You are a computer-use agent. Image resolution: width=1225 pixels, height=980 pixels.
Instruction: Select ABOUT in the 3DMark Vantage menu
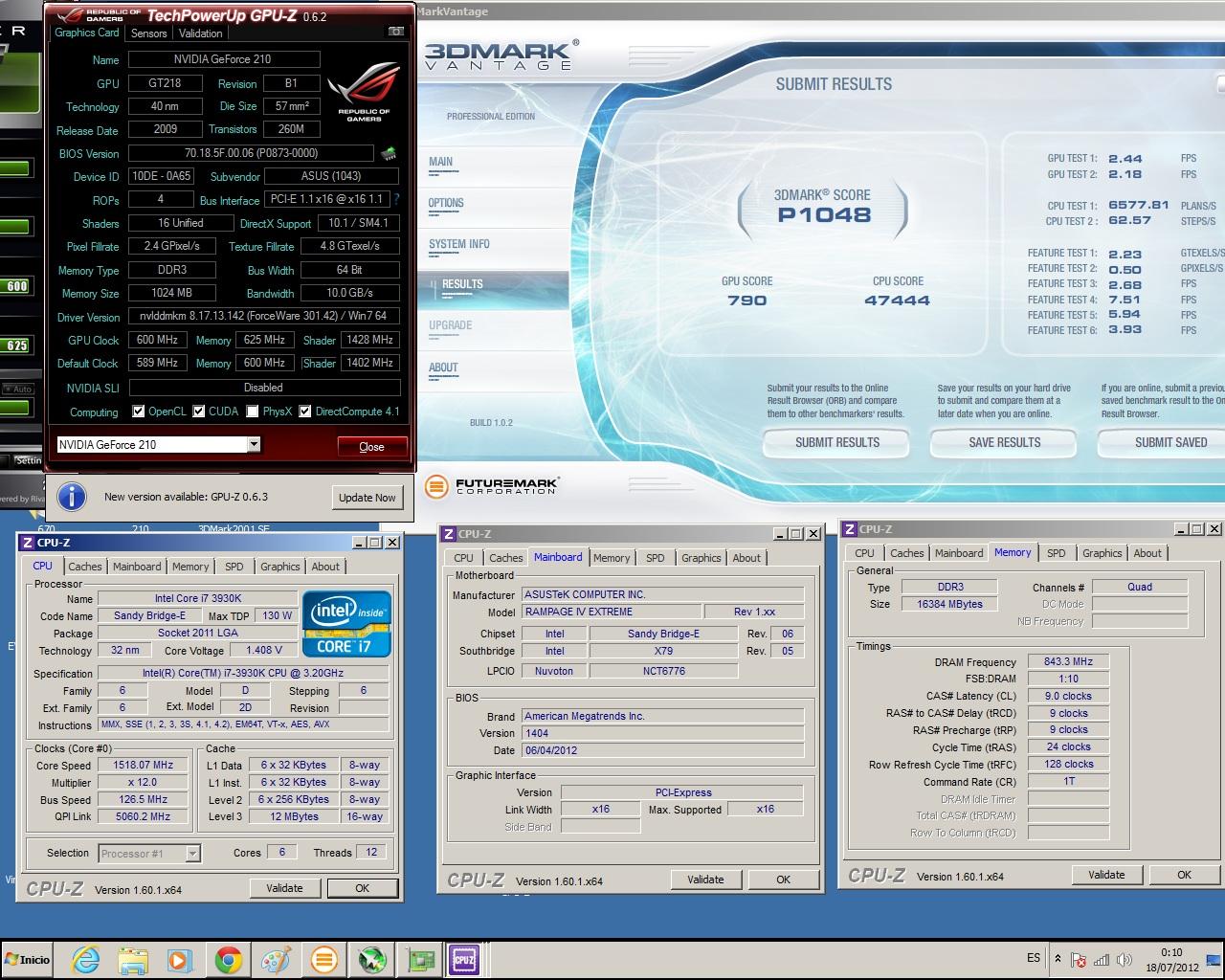[x=443, y=367]
